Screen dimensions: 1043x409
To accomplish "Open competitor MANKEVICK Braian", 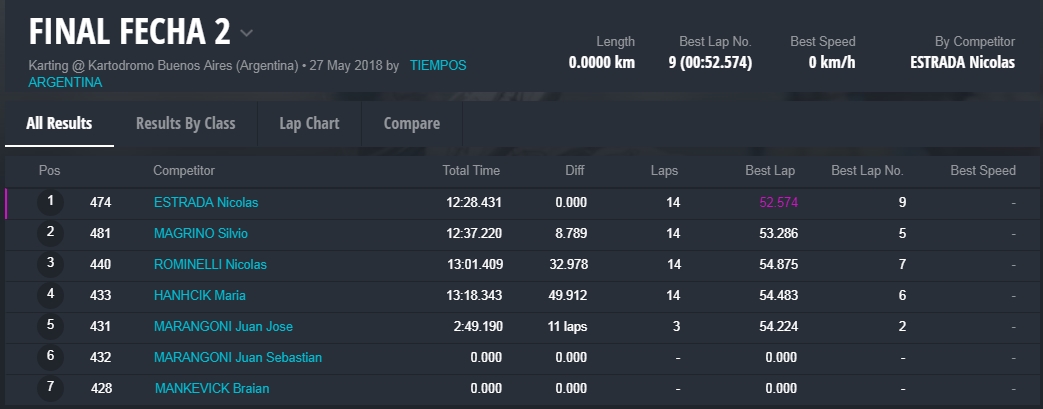I will click(212, 389).
